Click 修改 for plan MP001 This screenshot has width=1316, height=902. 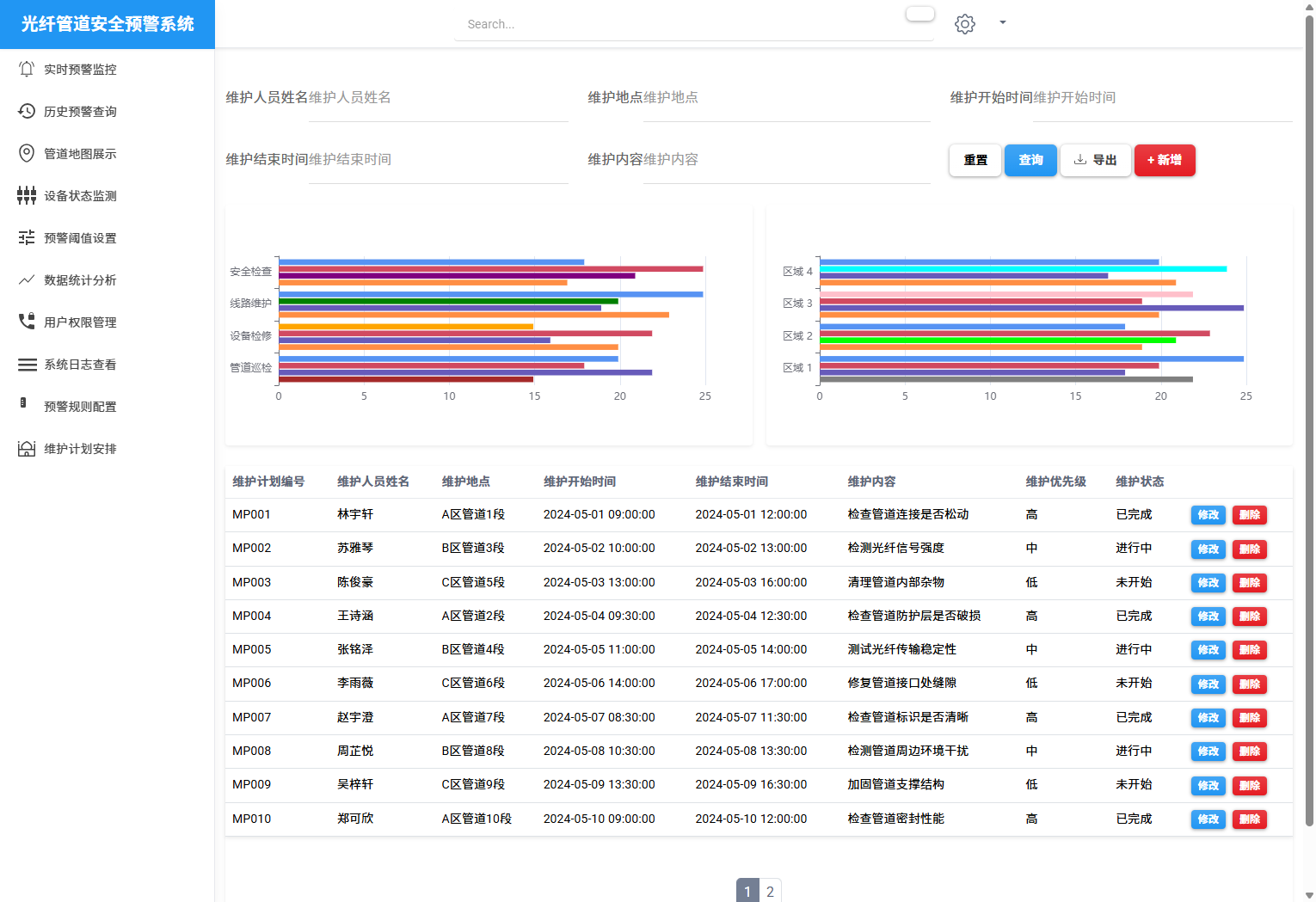point(1208,515)
